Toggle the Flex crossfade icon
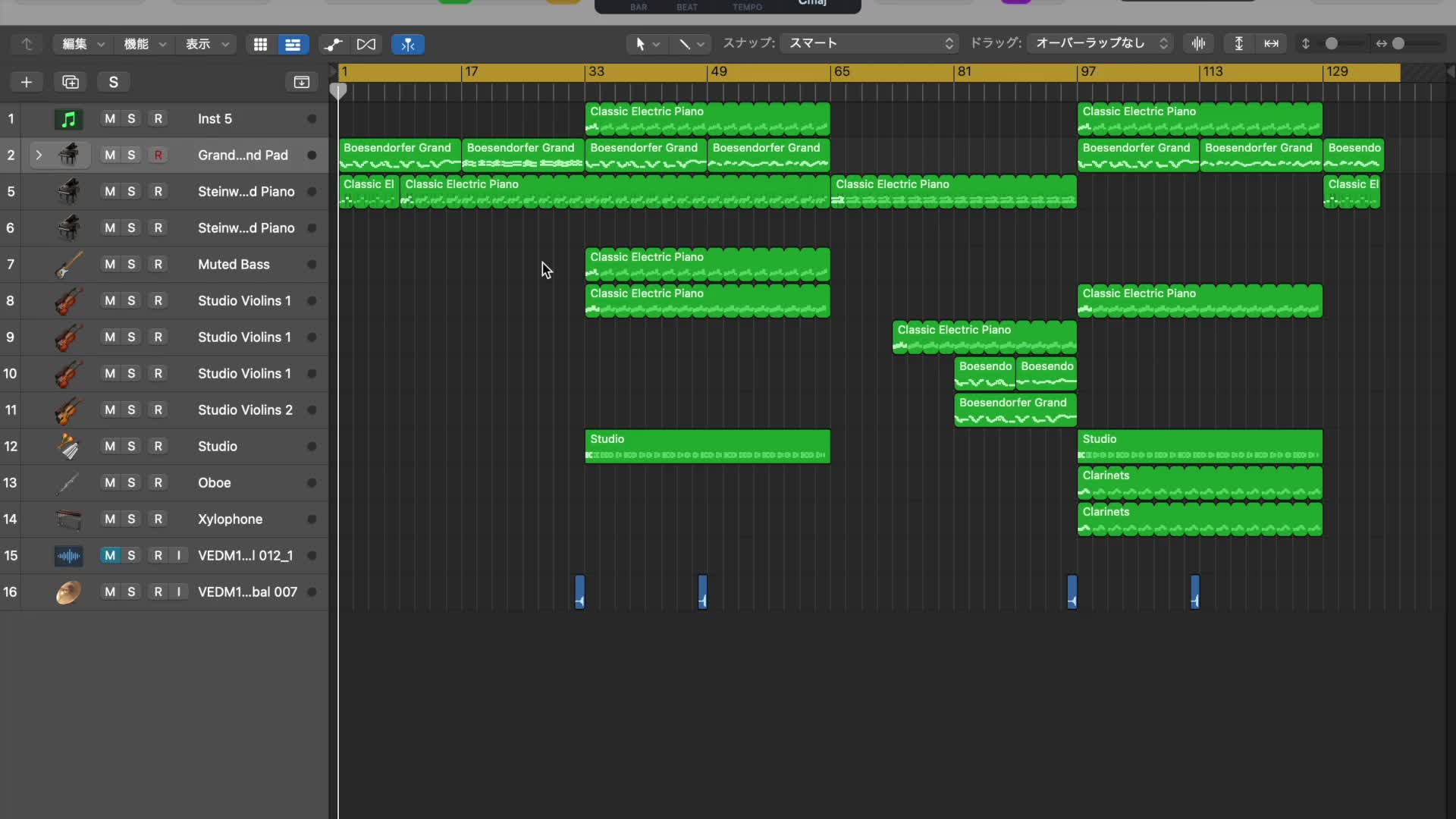1456x819 pixels. (366, 44)
